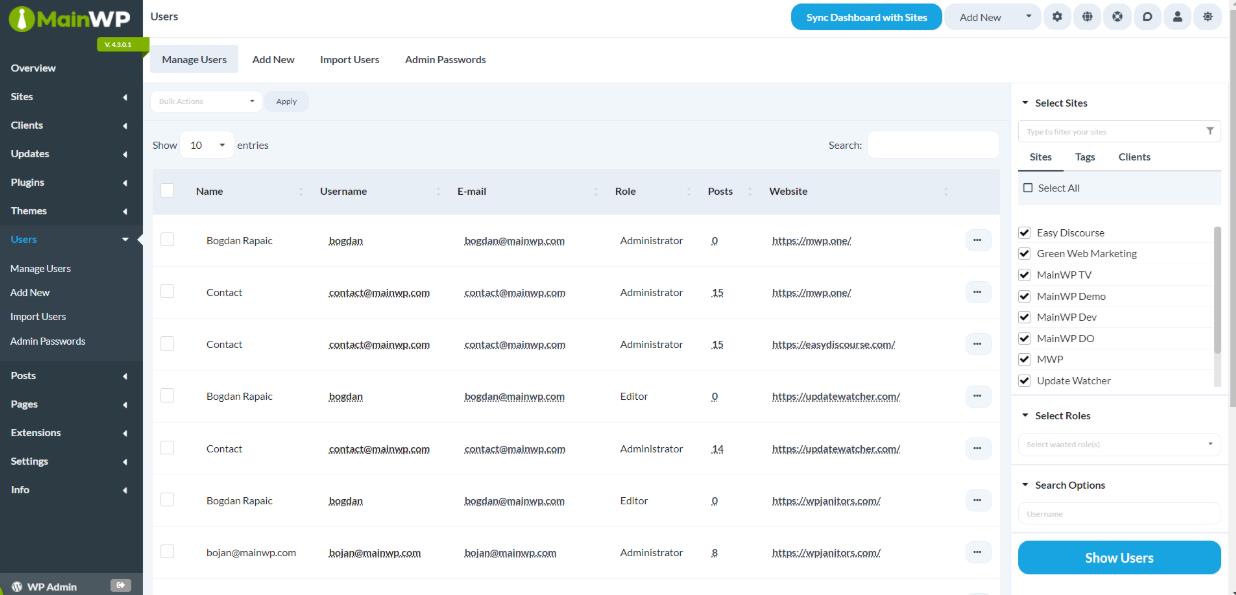Open the Show entries count dropdown
This screenshot has width=1236, height=595.
[x=207, y=145]
